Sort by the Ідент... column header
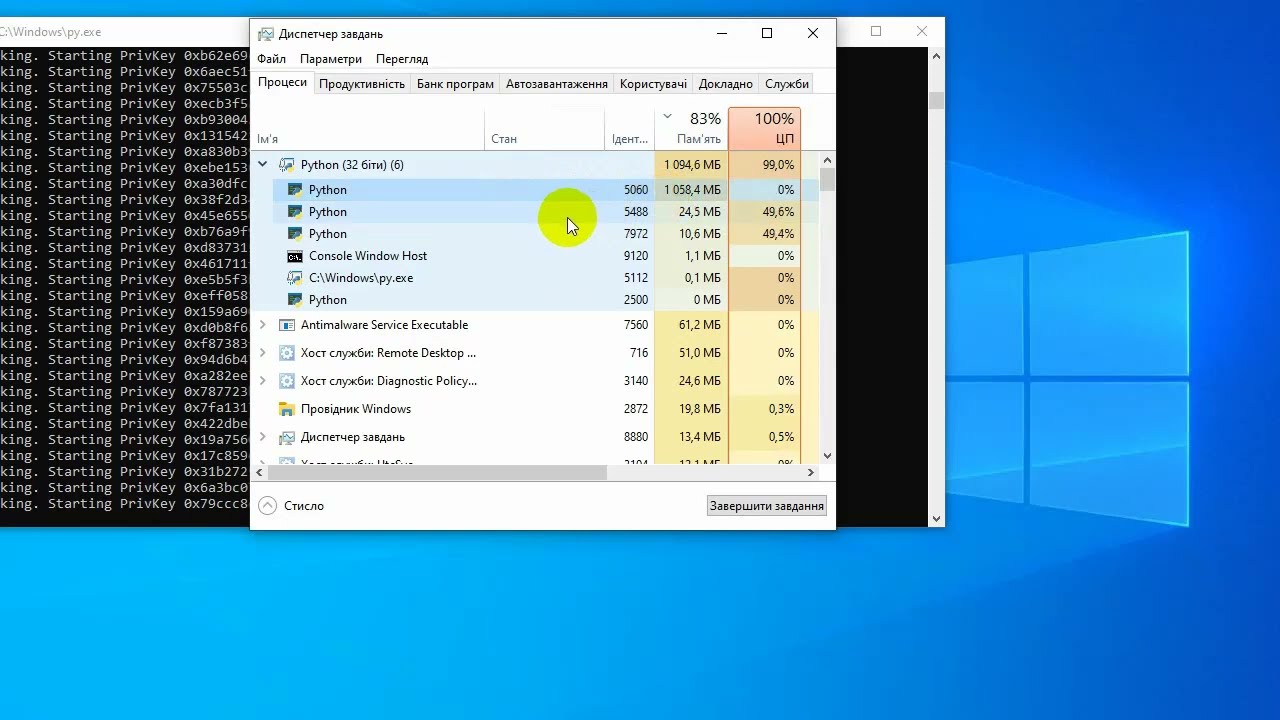This screenshot has height=720, width=1280. pyautogui.click(x=630, y=128)
